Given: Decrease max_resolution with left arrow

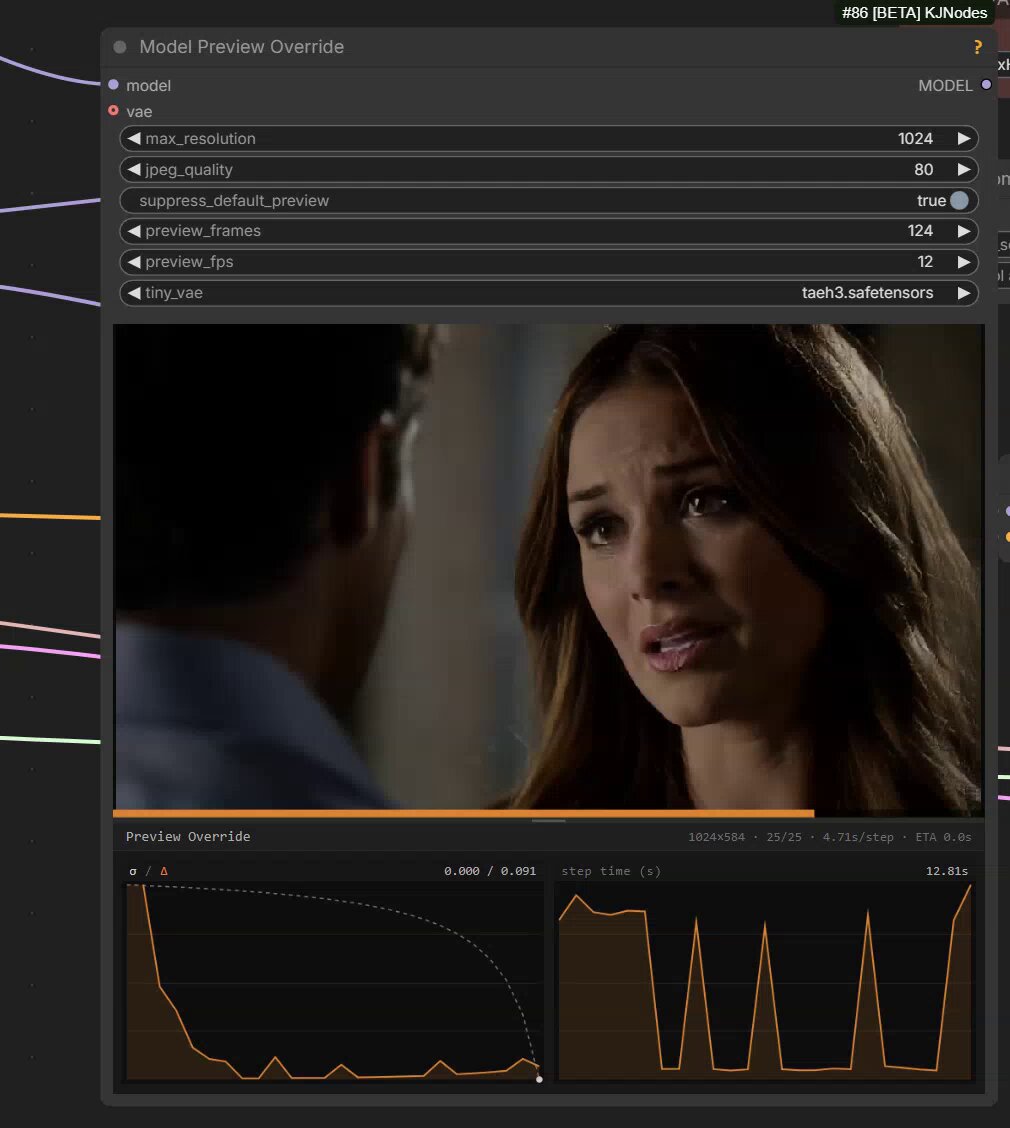Looking at the screenshot, I should click(x=134, y=138).
